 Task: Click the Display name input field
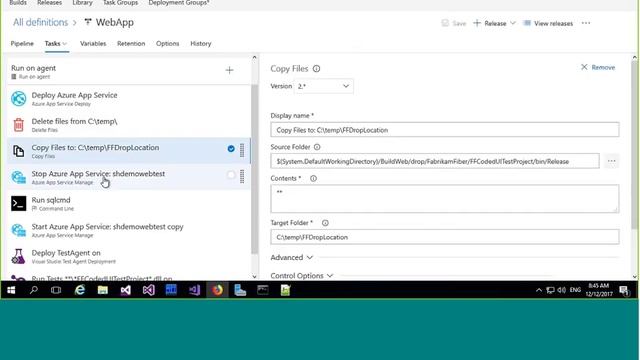[x=444, y=130]
